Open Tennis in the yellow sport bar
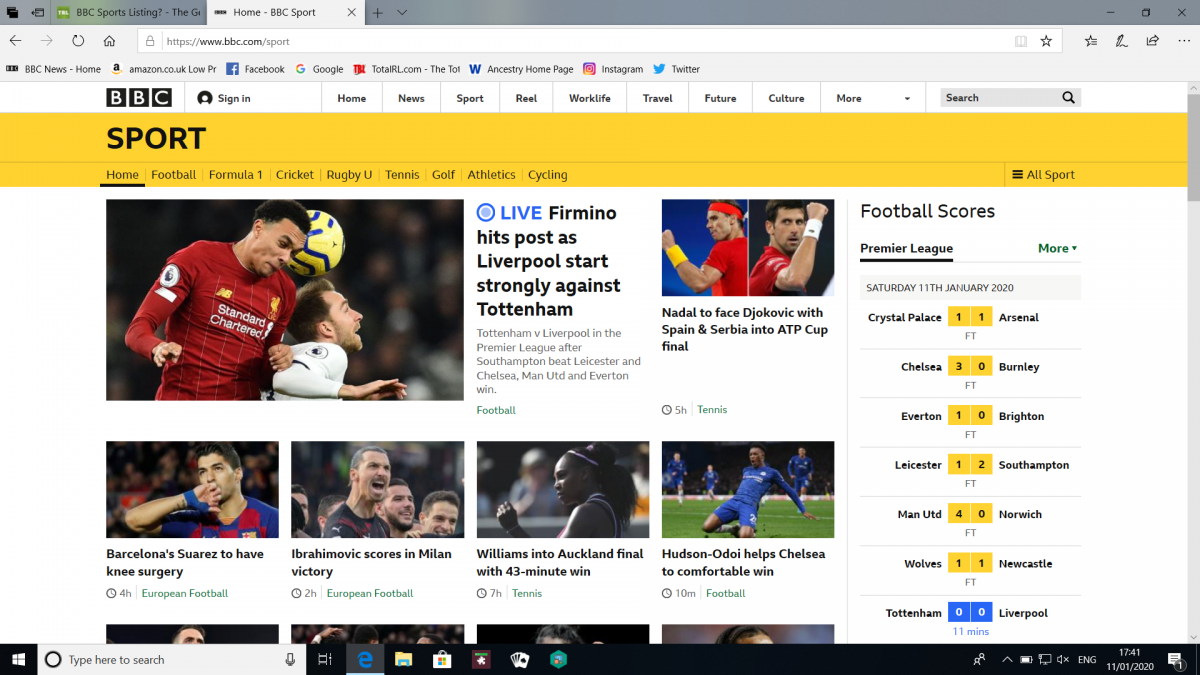Image resolution: width=1200 pixels, height=675 pixels. [402, 174]
